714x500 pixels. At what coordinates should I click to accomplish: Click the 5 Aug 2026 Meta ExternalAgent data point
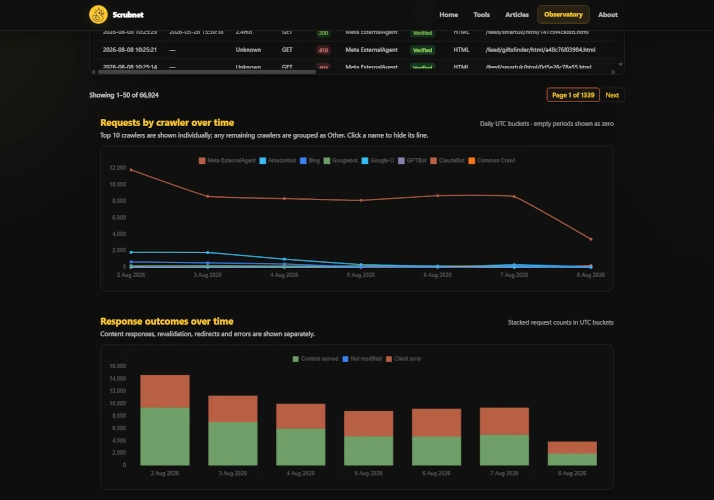pyautogui.click(x=361, y=200)
